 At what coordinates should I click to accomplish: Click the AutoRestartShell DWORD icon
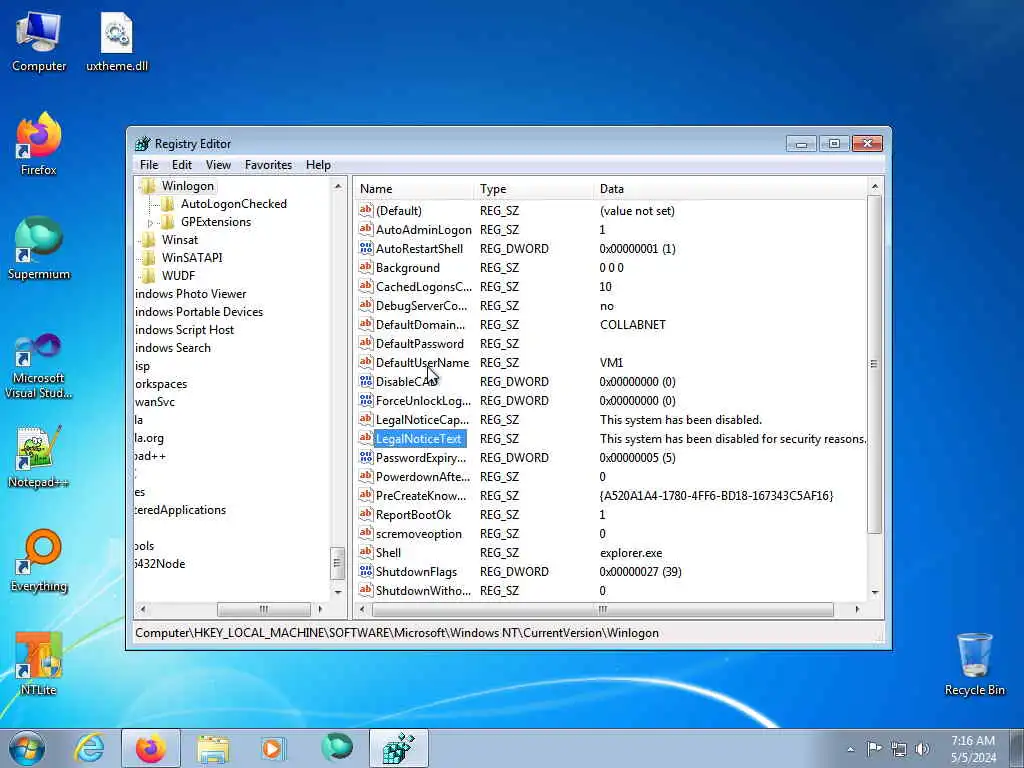pyautogui.click(x=366, y=248)
